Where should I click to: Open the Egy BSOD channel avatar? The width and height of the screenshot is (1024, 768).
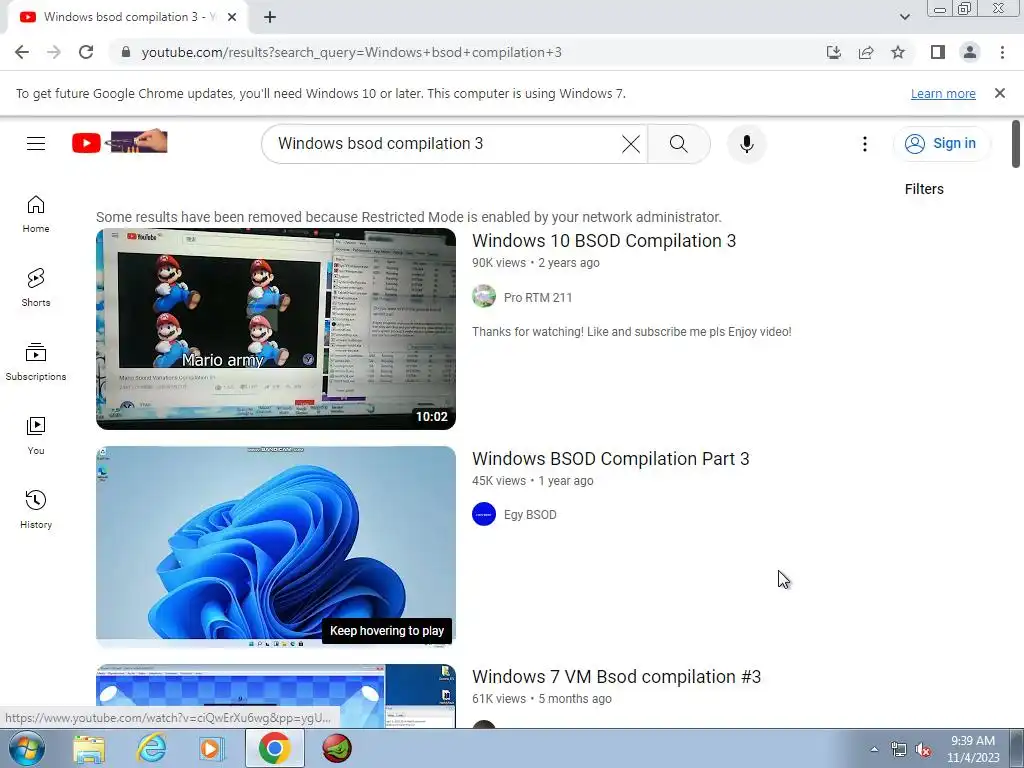(x=484, y=514)
